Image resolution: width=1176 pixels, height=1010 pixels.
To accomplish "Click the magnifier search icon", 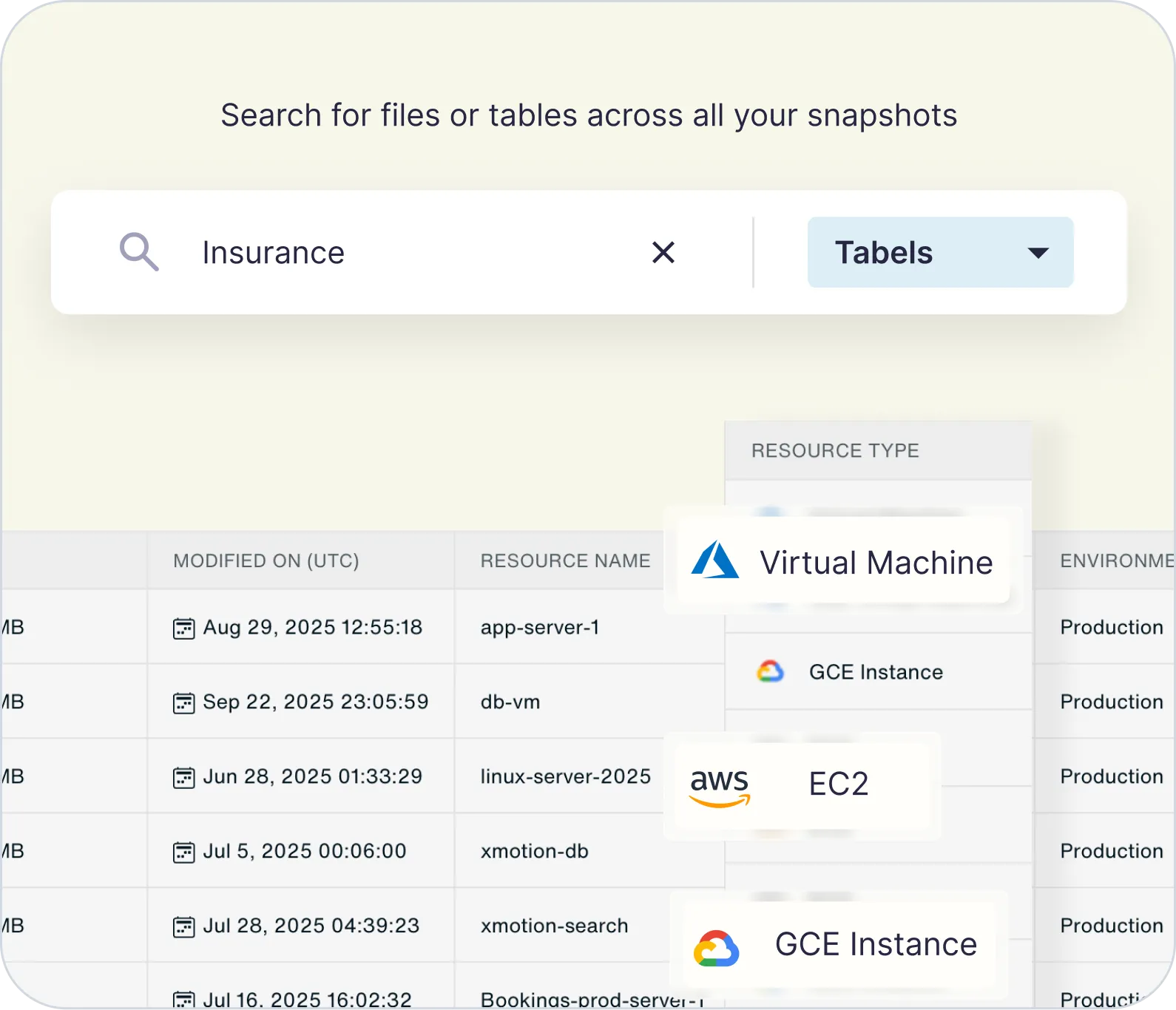I will [x=139, y=252].
